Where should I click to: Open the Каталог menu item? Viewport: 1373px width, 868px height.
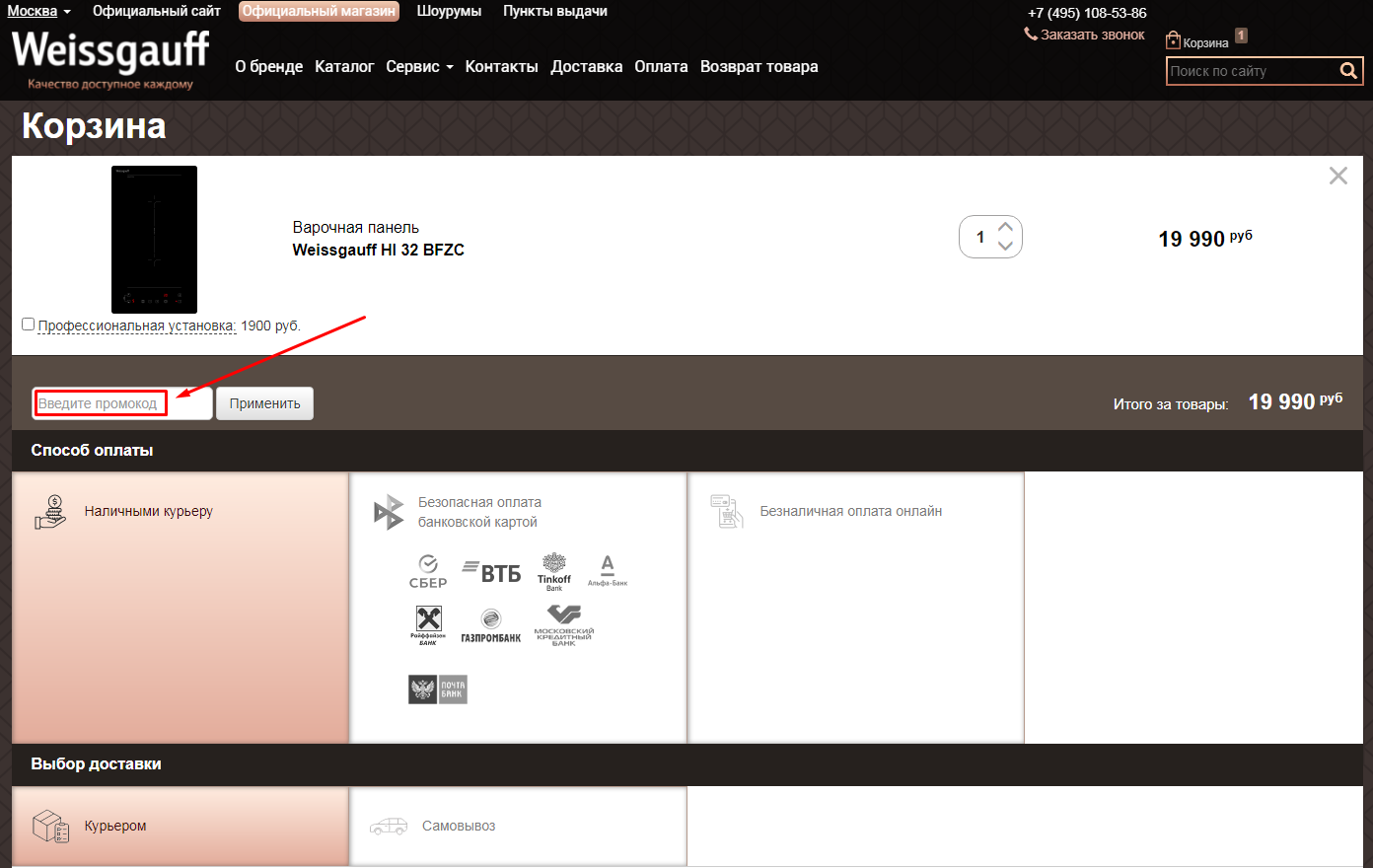coord(344,67)
